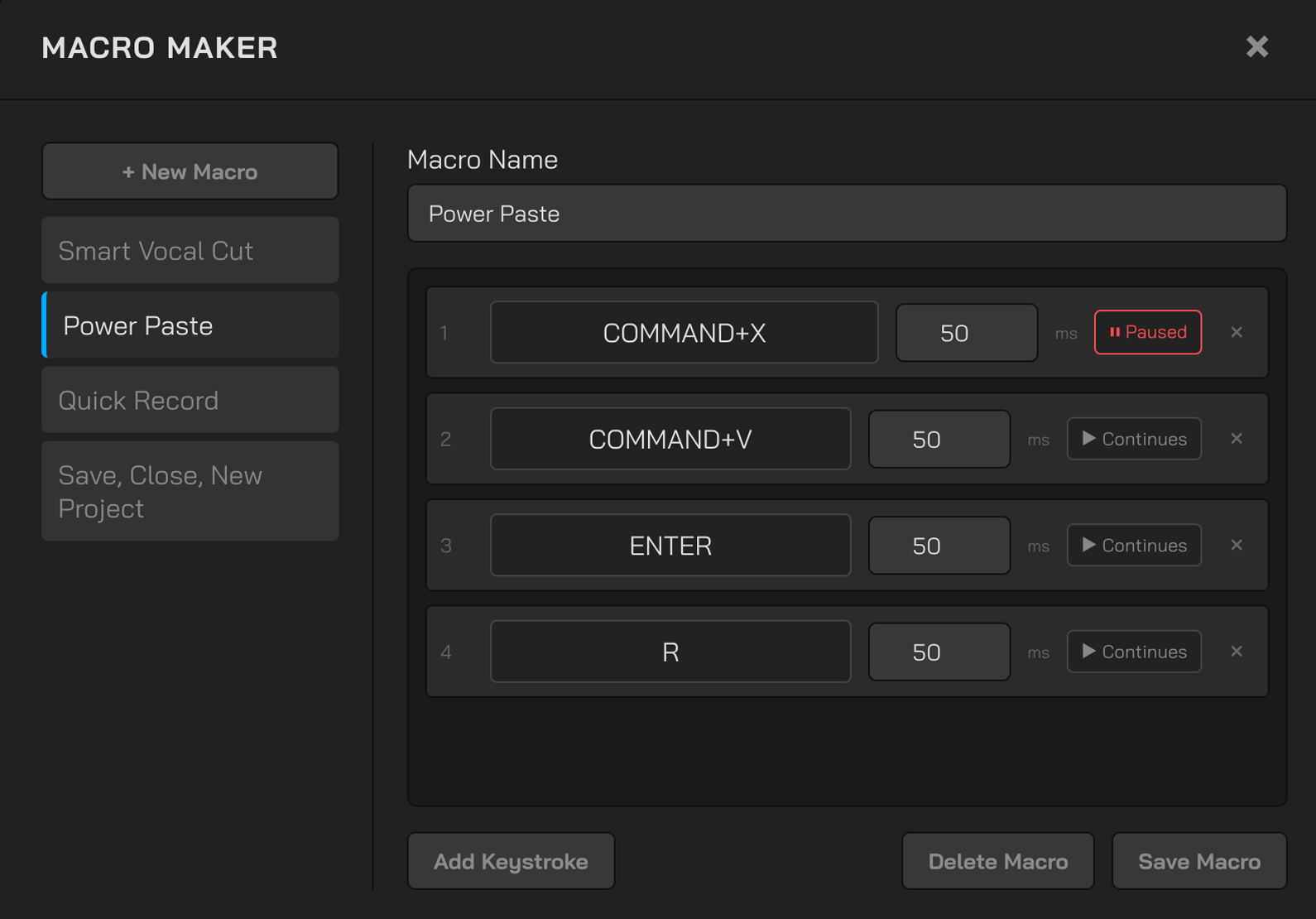Delete the COMMAND+V keystroke row
The height and width of the screenshot is (919, 1316).
1237,439
